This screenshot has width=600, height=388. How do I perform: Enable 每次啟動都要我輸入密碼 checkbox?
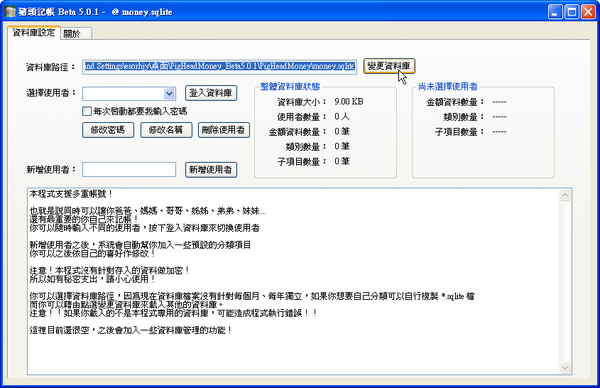[x=87, y=111]
